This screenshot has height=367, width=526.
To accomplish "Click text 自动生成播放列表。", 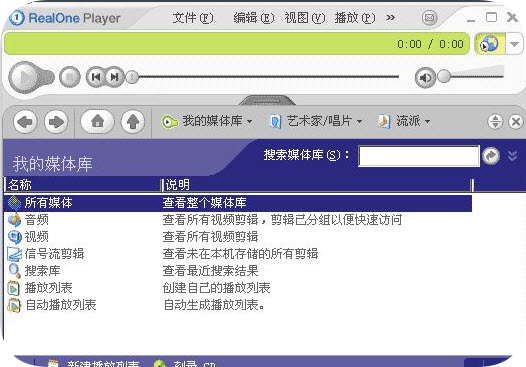I will click(x=214, y=305).
